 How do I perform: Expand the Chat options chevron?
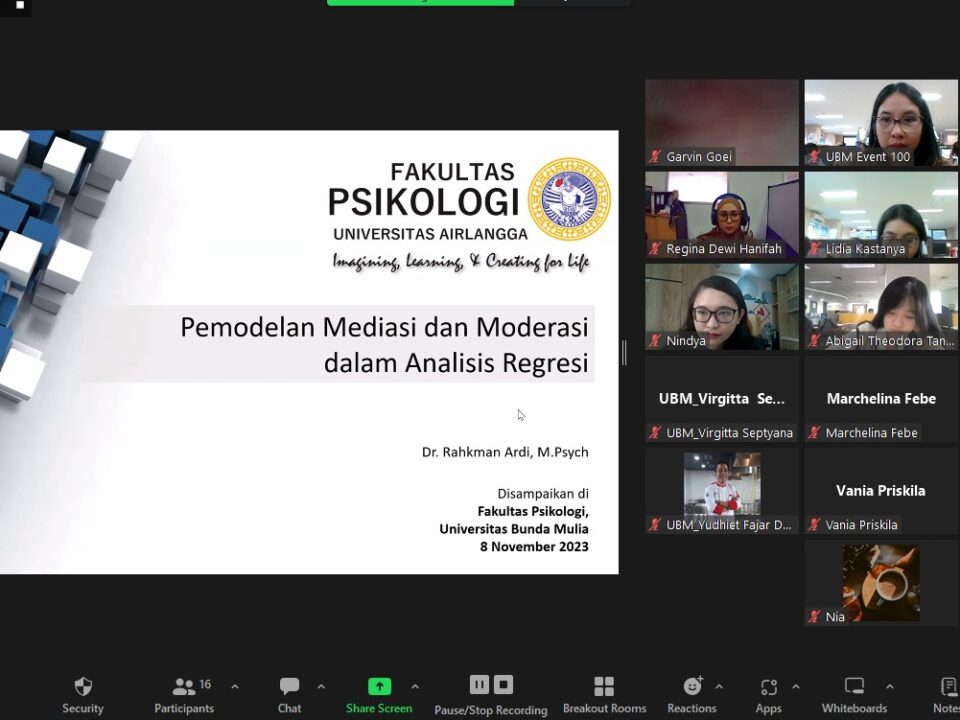point(321,687)
